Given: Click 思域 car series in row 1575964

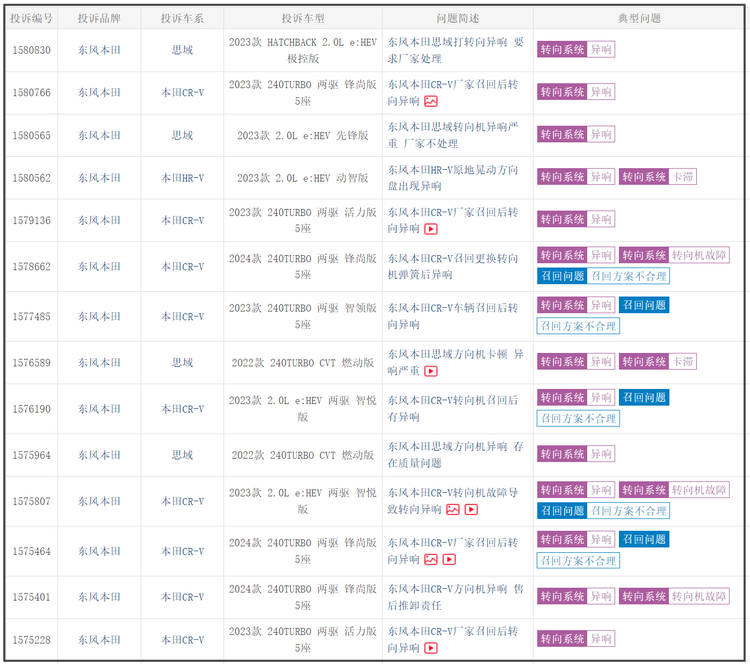Looking at the screenshot, I should (182, 455).
